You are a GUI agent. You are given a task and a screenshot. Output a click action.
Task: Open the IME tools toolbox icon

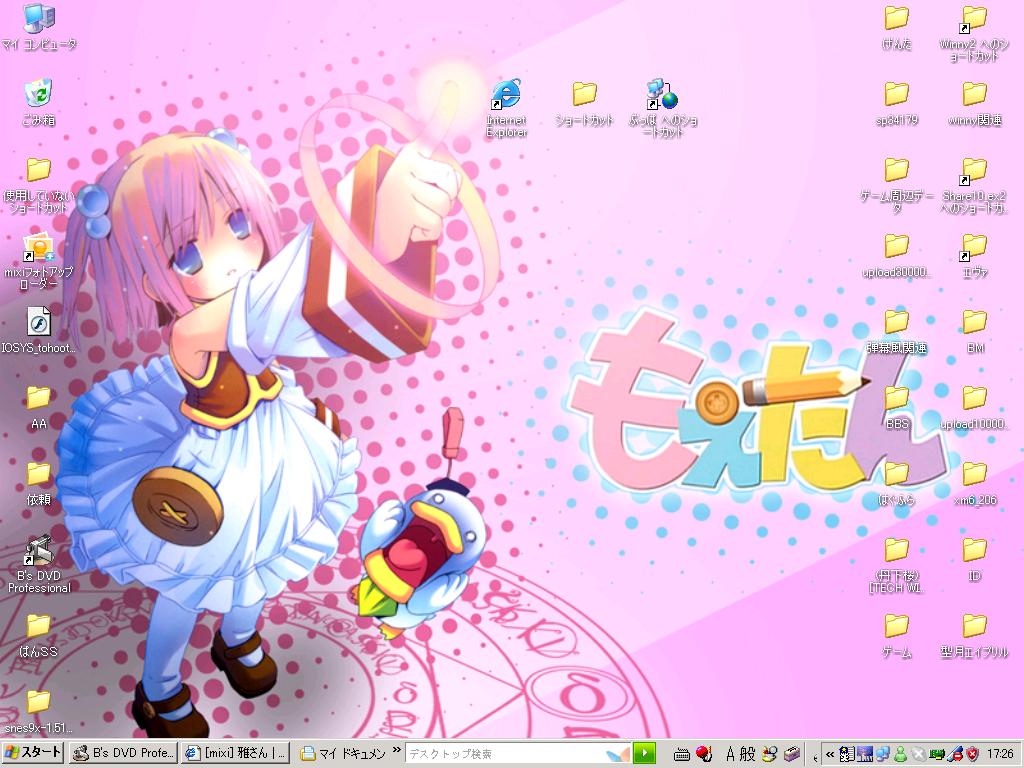point(792,754)
